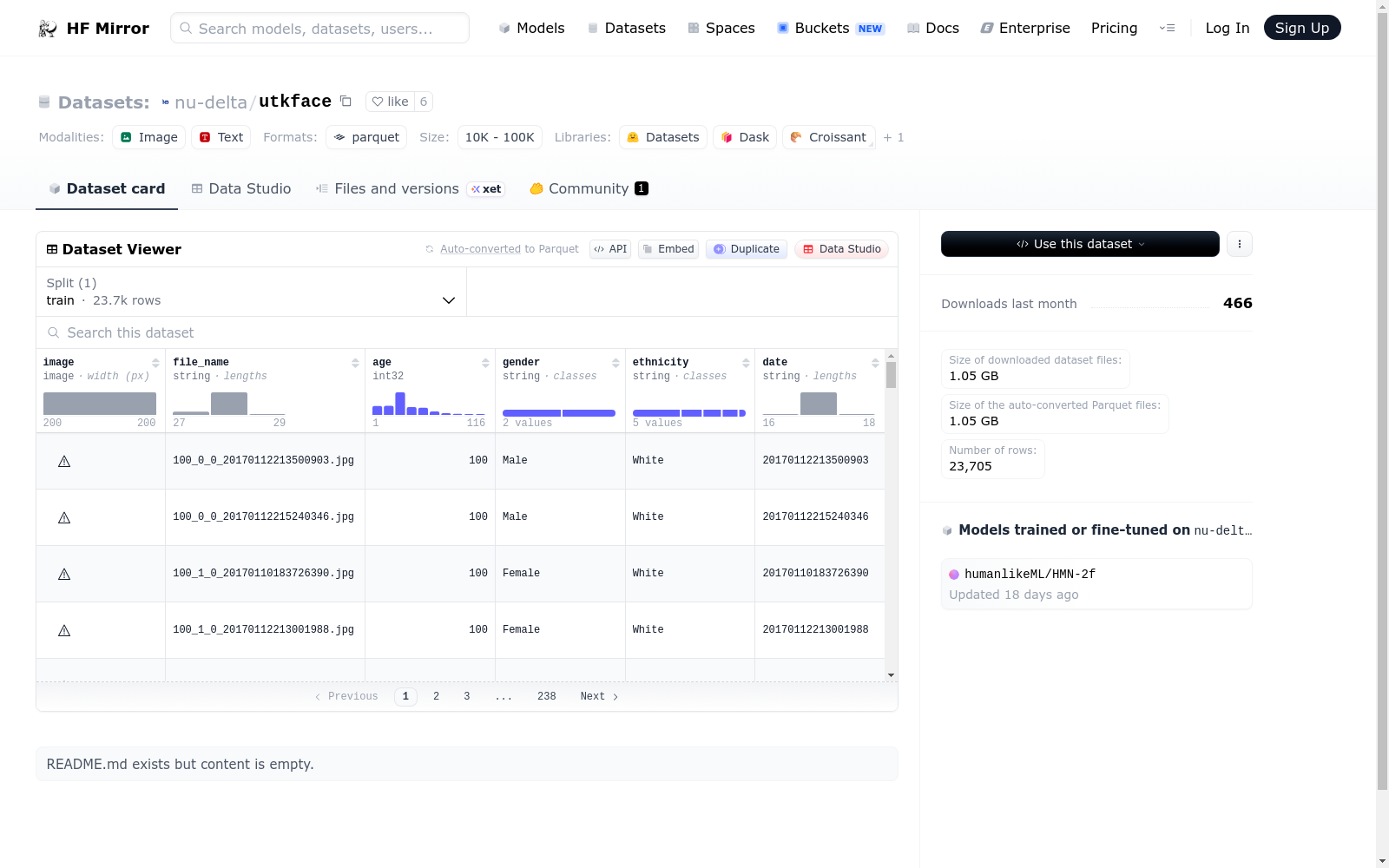
Task: Click broken image icon for 100_1_0_20170112213001988.jpg
Action: [64, 630]
